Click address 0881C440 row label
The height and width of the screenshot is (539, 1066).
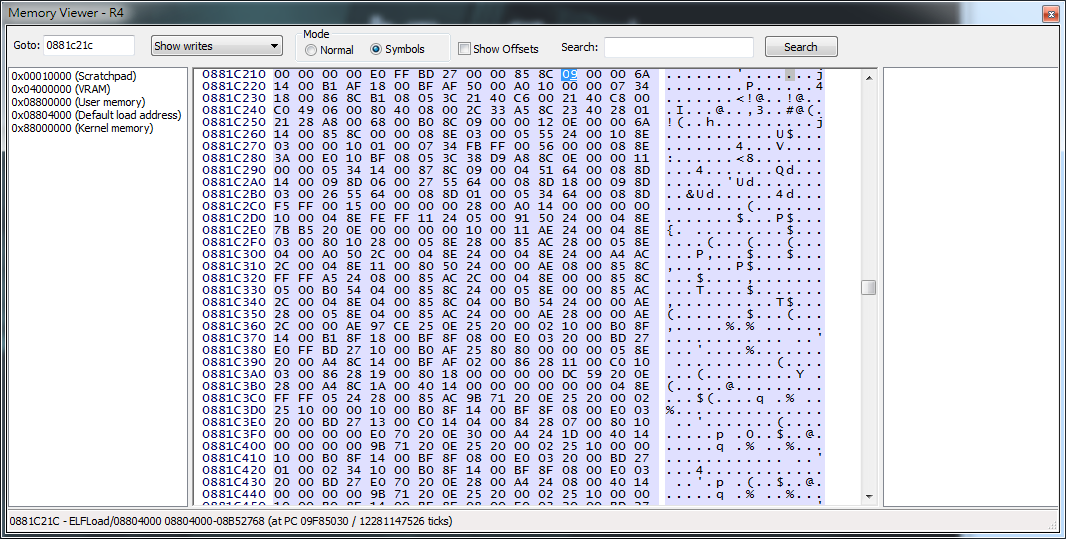(x=234, y=494)
